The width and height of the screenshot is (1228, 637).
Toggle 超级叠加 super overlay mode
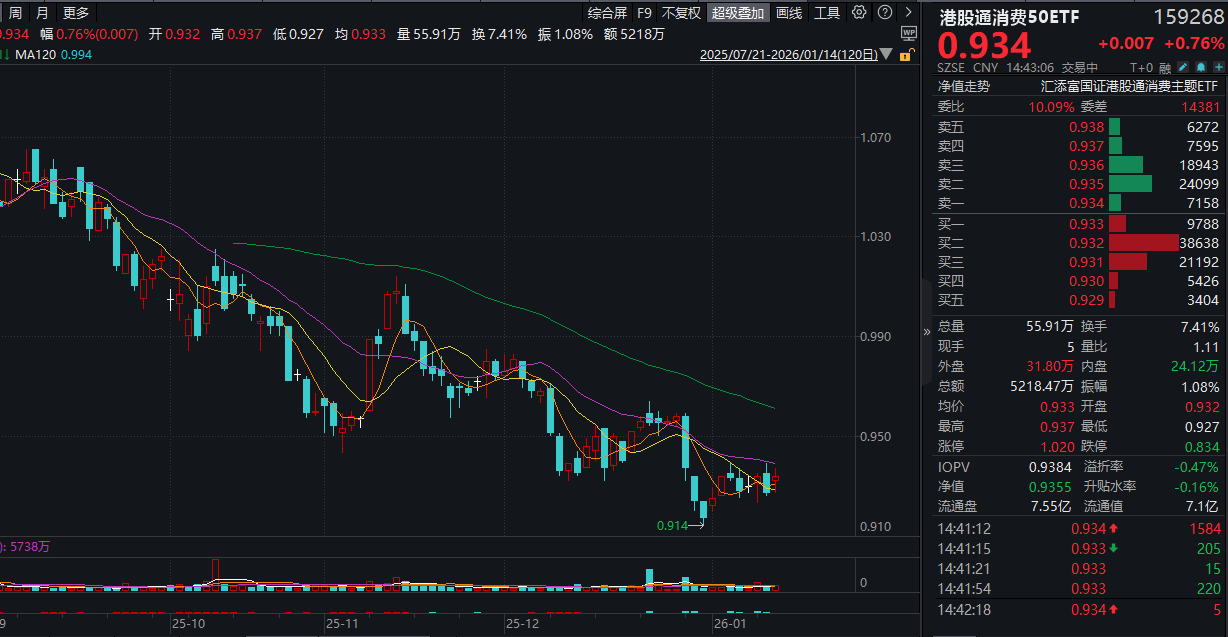point(738,13)
